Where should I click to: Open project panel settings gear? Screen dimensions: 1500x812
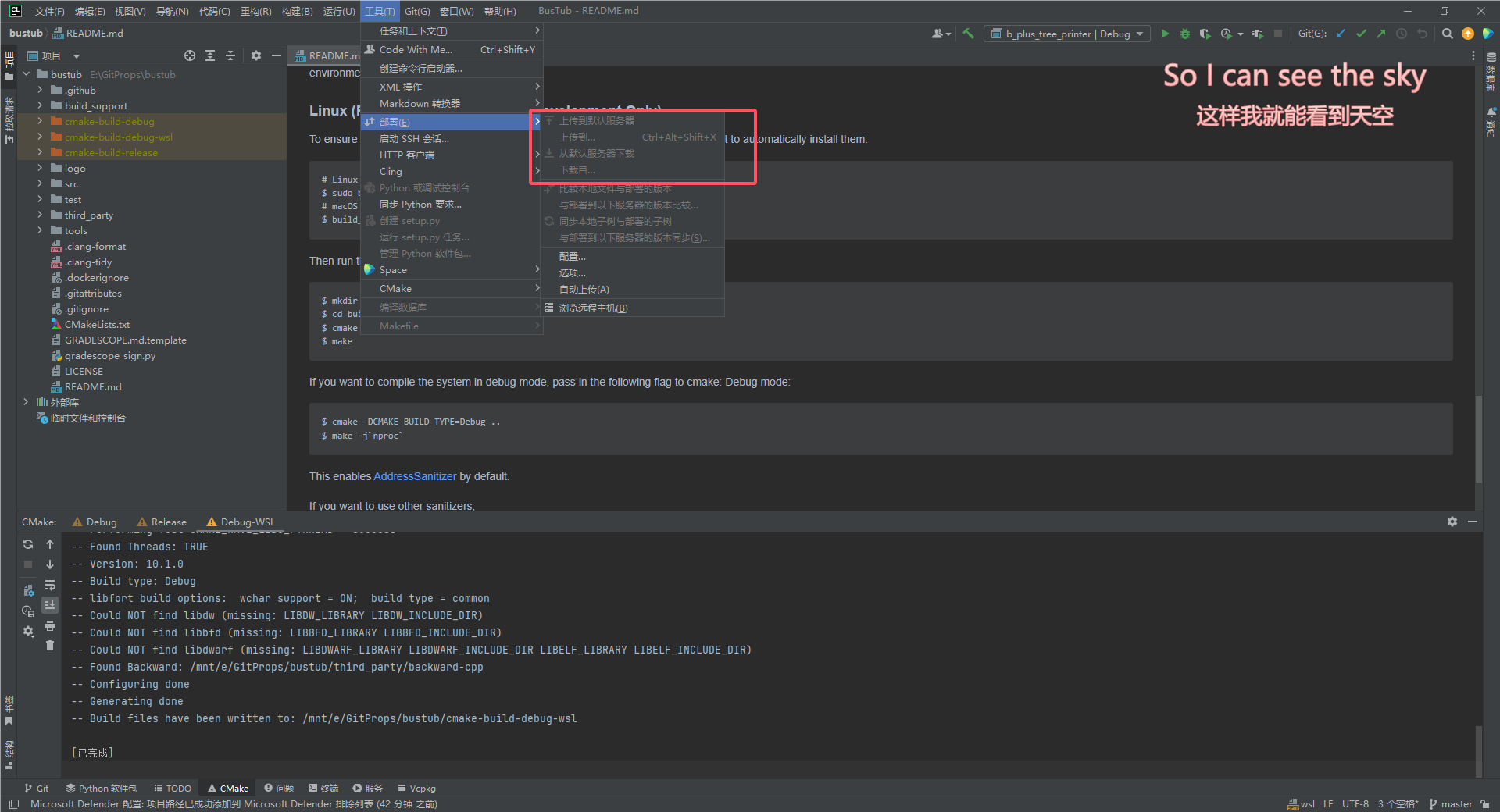(x=256, y=55)
